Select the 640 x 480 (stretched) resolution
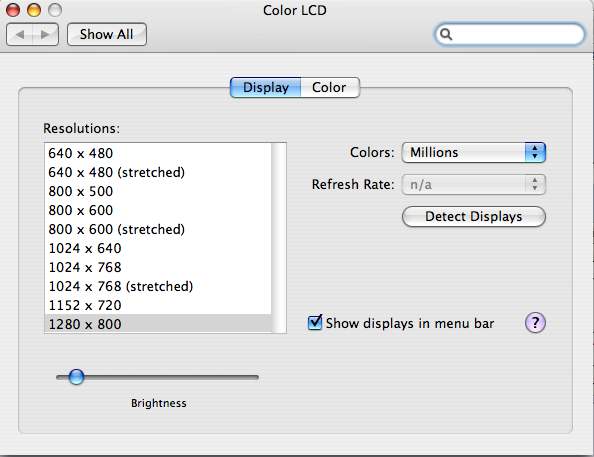 click(x=158, y=172)
